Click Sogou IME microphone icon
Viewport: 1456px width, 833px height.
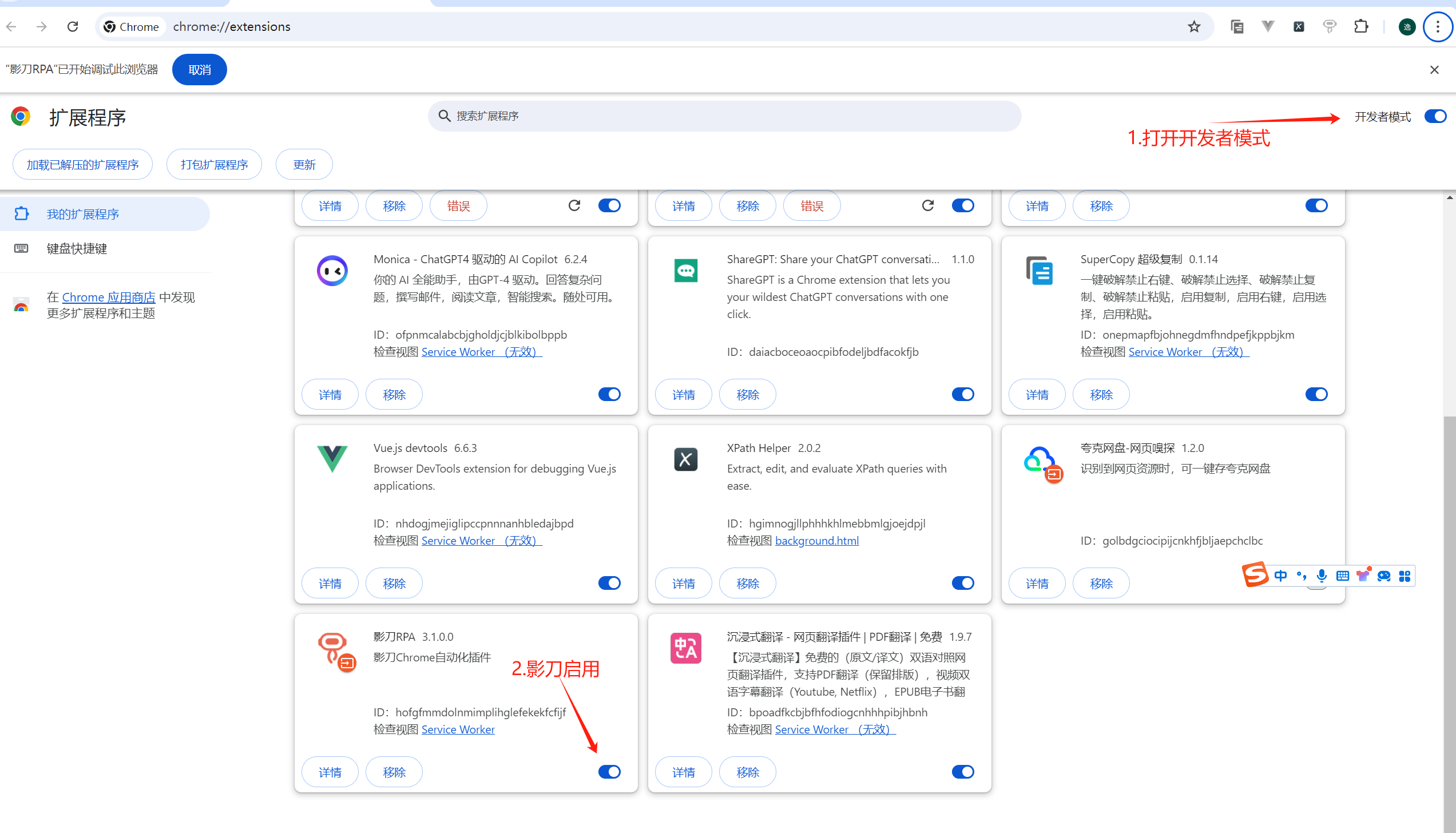[1322, 576]
